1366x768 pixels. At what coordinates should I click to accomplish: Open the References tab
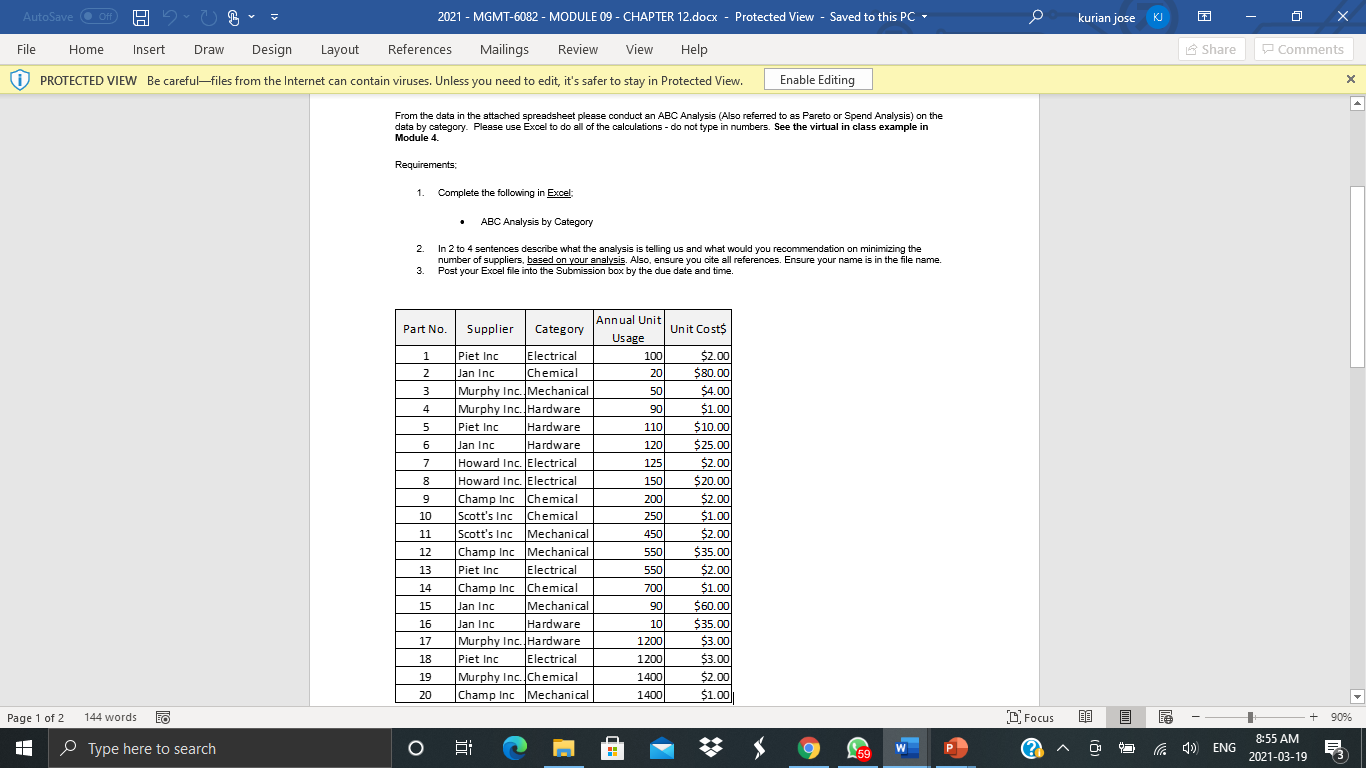420,49
